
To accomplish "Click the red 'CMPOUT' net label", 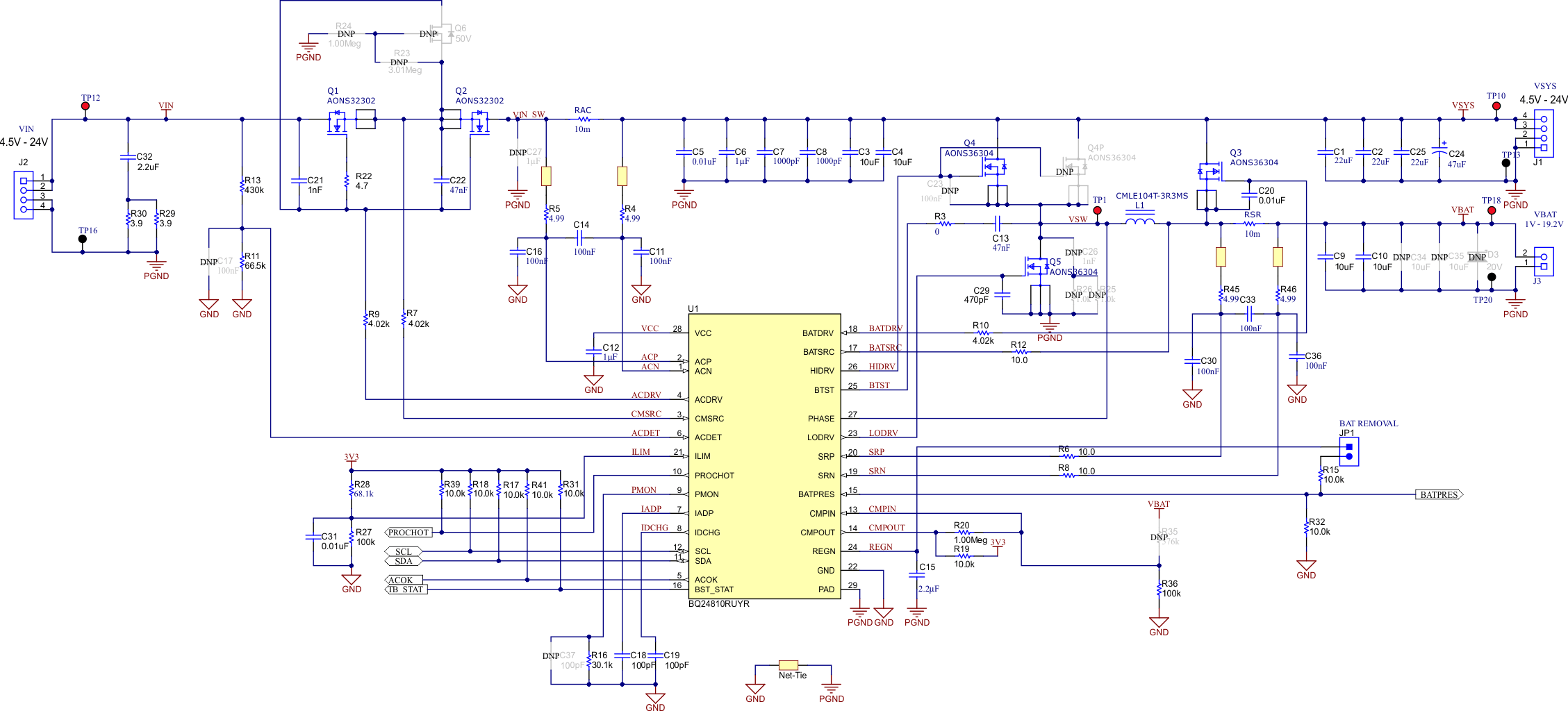I will pos(886,528).
